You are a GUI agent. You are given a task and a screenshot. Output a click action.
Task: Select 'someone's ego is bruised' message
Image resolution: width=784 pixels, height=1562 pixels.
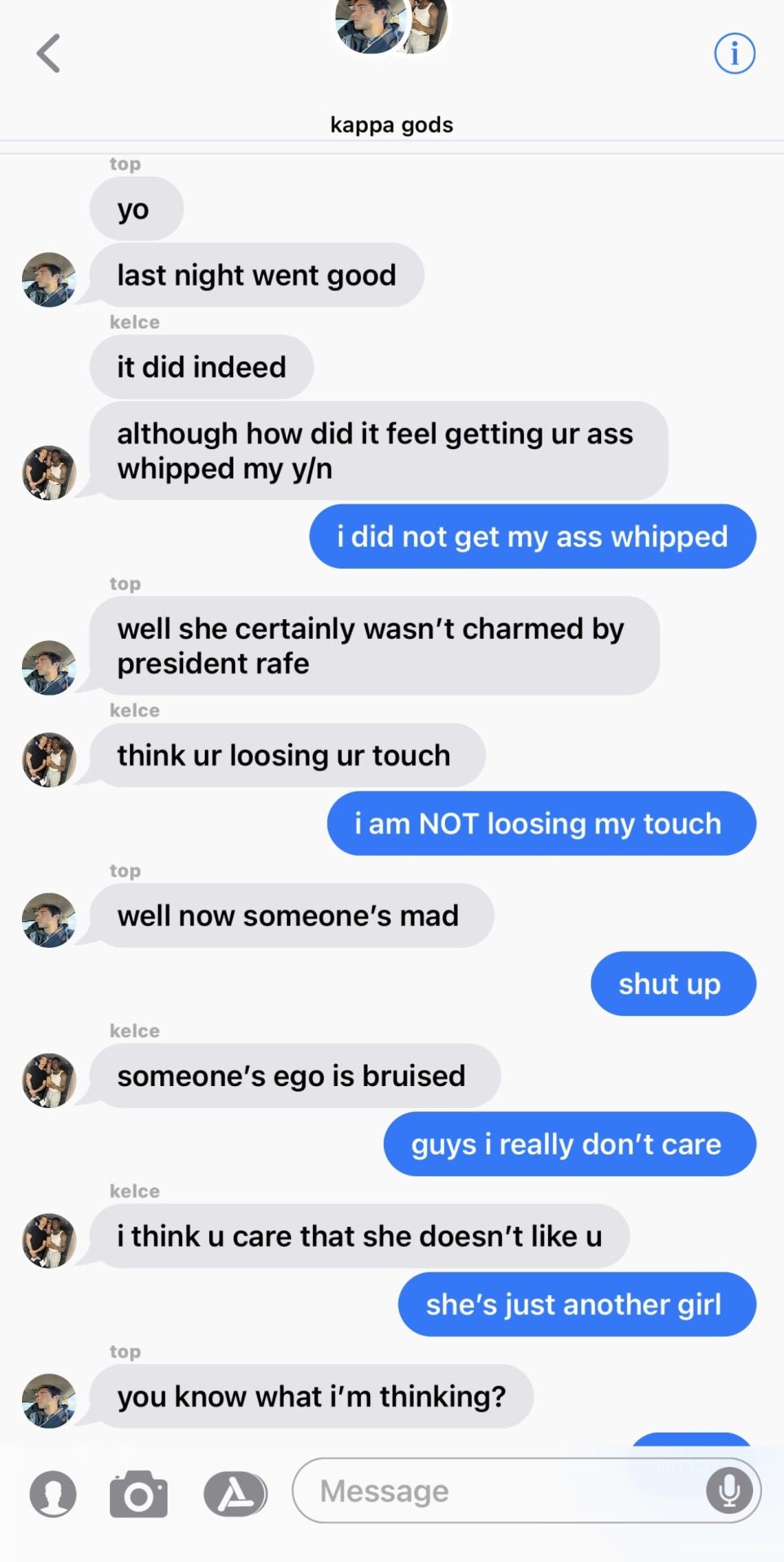click(x=294, y=1076)
